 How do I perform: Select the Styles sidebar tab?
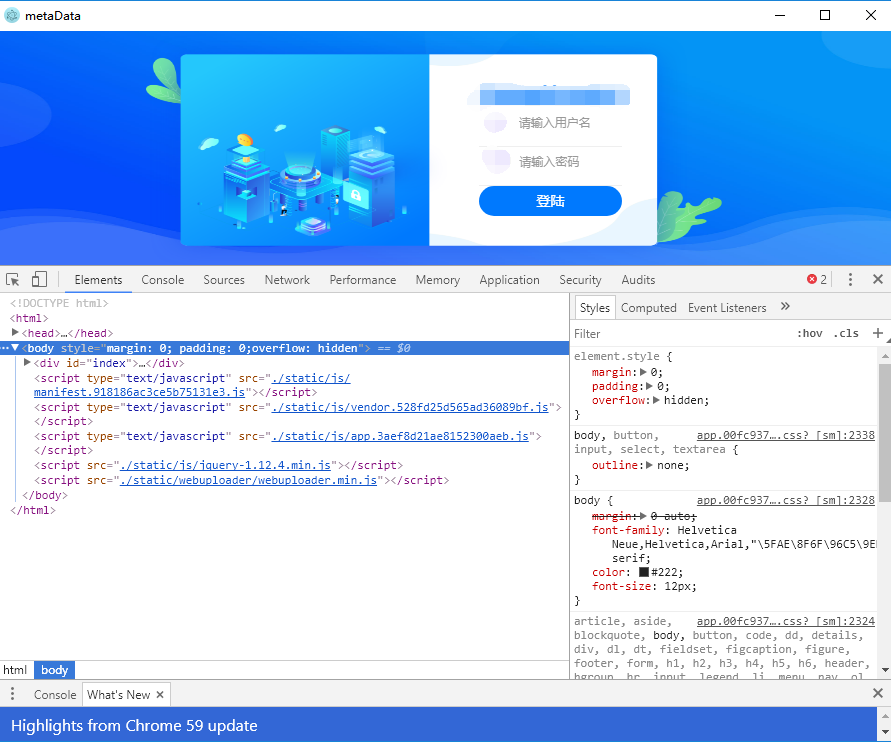coord(594,307)
